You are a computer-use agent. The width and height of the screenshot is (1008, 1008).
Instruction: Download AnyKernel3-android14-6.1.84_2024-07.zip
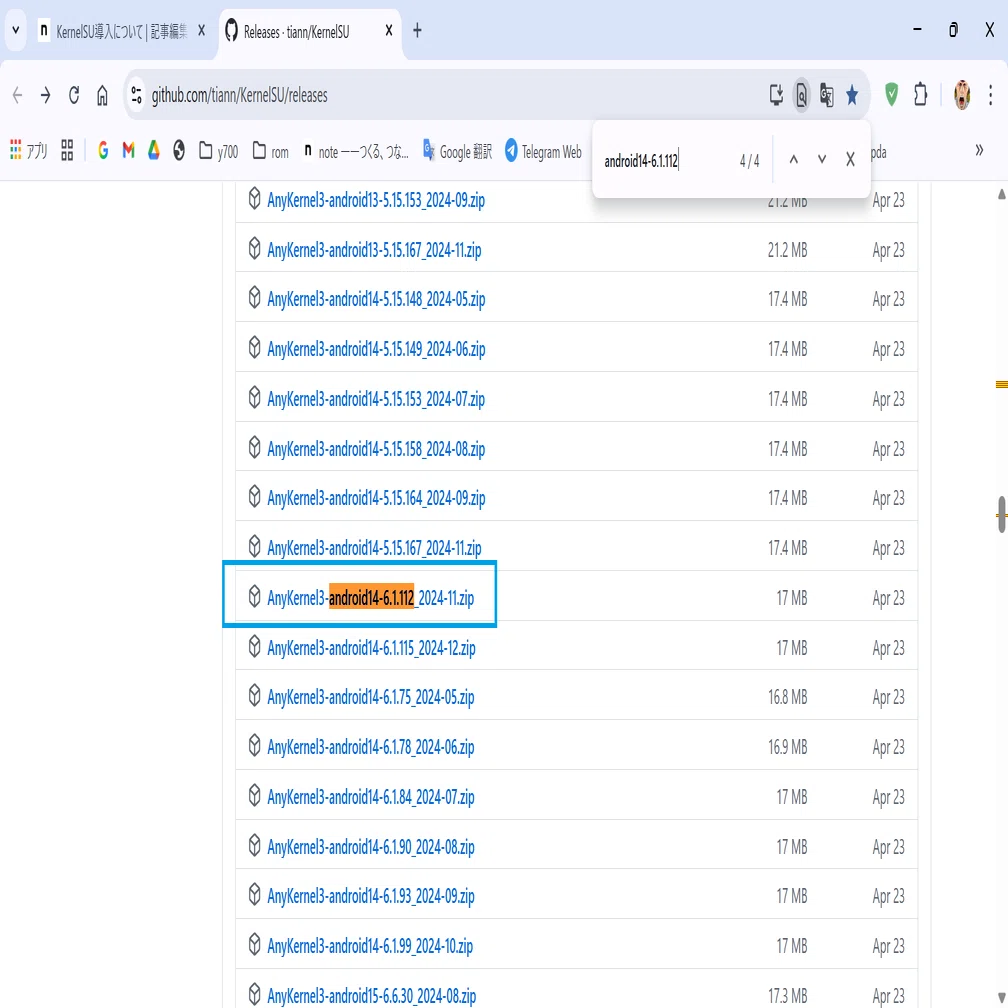(x=370, y=798)
